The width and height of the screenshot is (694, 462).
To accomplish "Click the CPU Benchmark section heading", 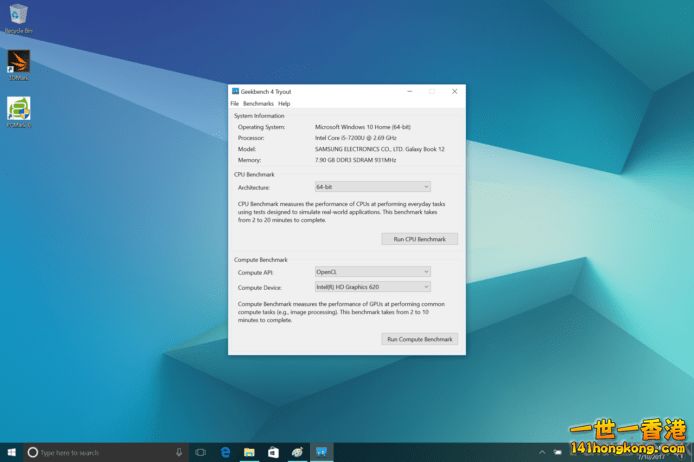I will (x=254, y=174).
